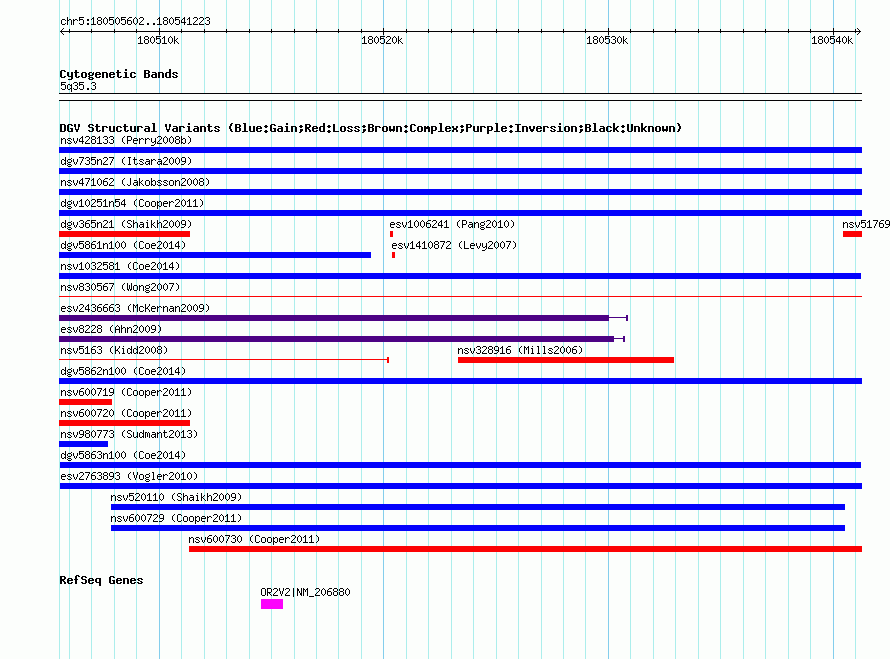890x659 pixels.
Task: Click the DGV Structural Variants track title
Action: pos(371,128)
